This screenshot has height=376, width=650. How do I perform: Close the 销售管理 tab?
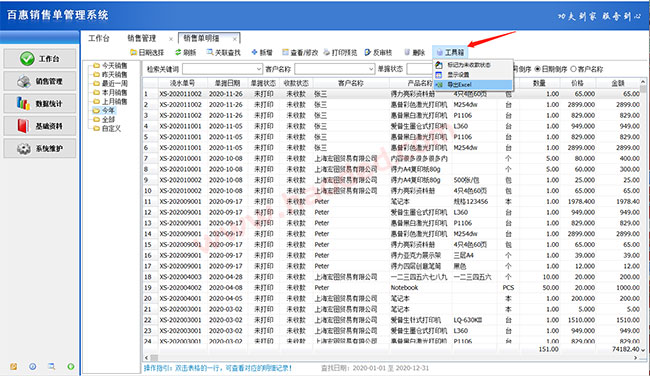point(171,39)
